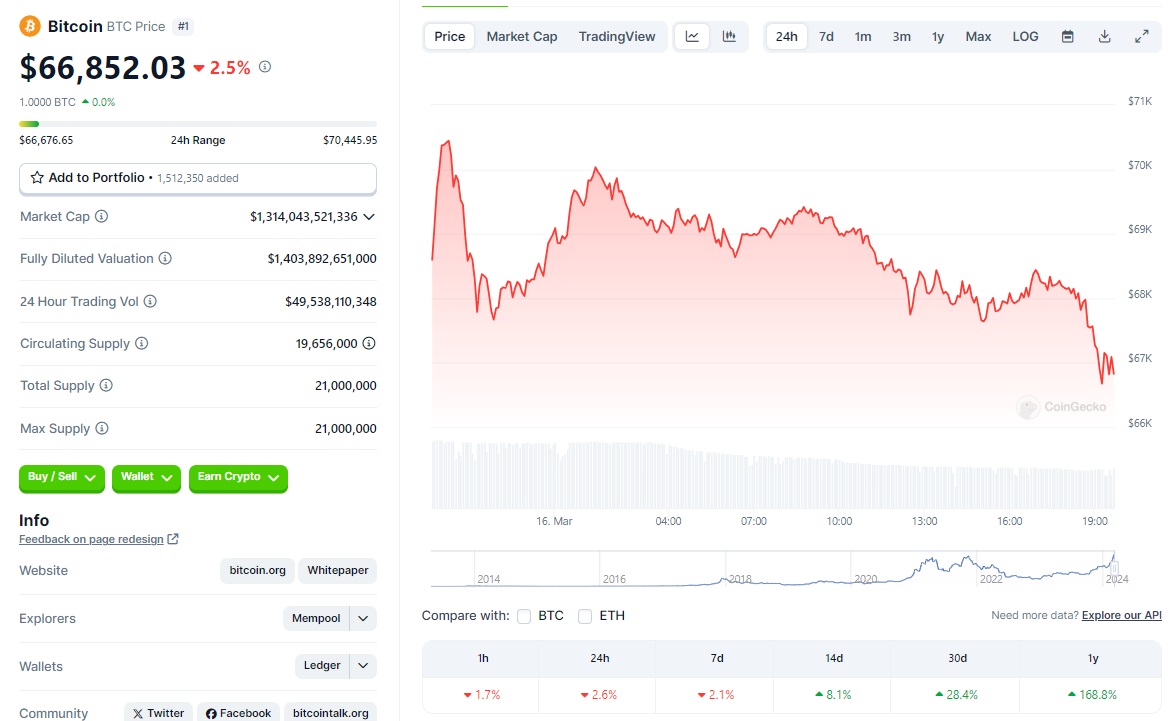
Task: Open the Wallet dropdown
Action: (146, 477)
